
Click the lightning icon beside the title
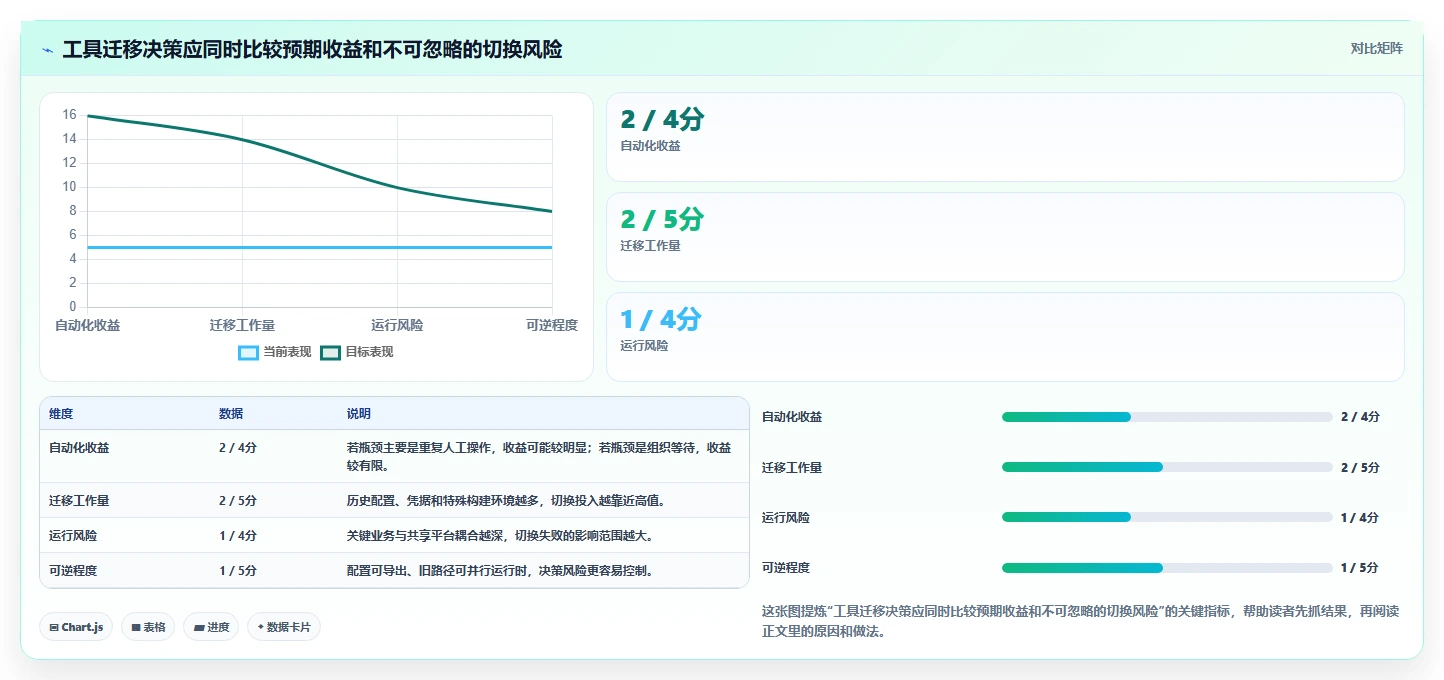coord(47,49)
